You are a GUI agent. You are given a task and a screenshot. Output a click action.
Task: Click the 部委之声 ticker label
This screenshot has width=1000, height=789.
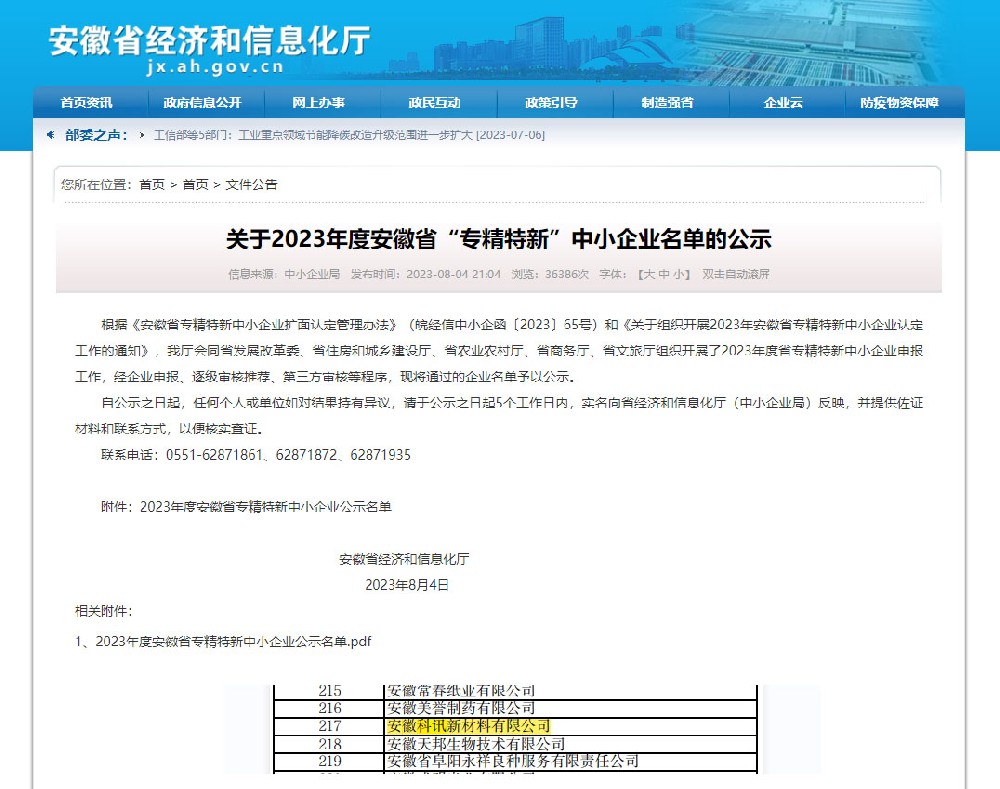[96, 135]
